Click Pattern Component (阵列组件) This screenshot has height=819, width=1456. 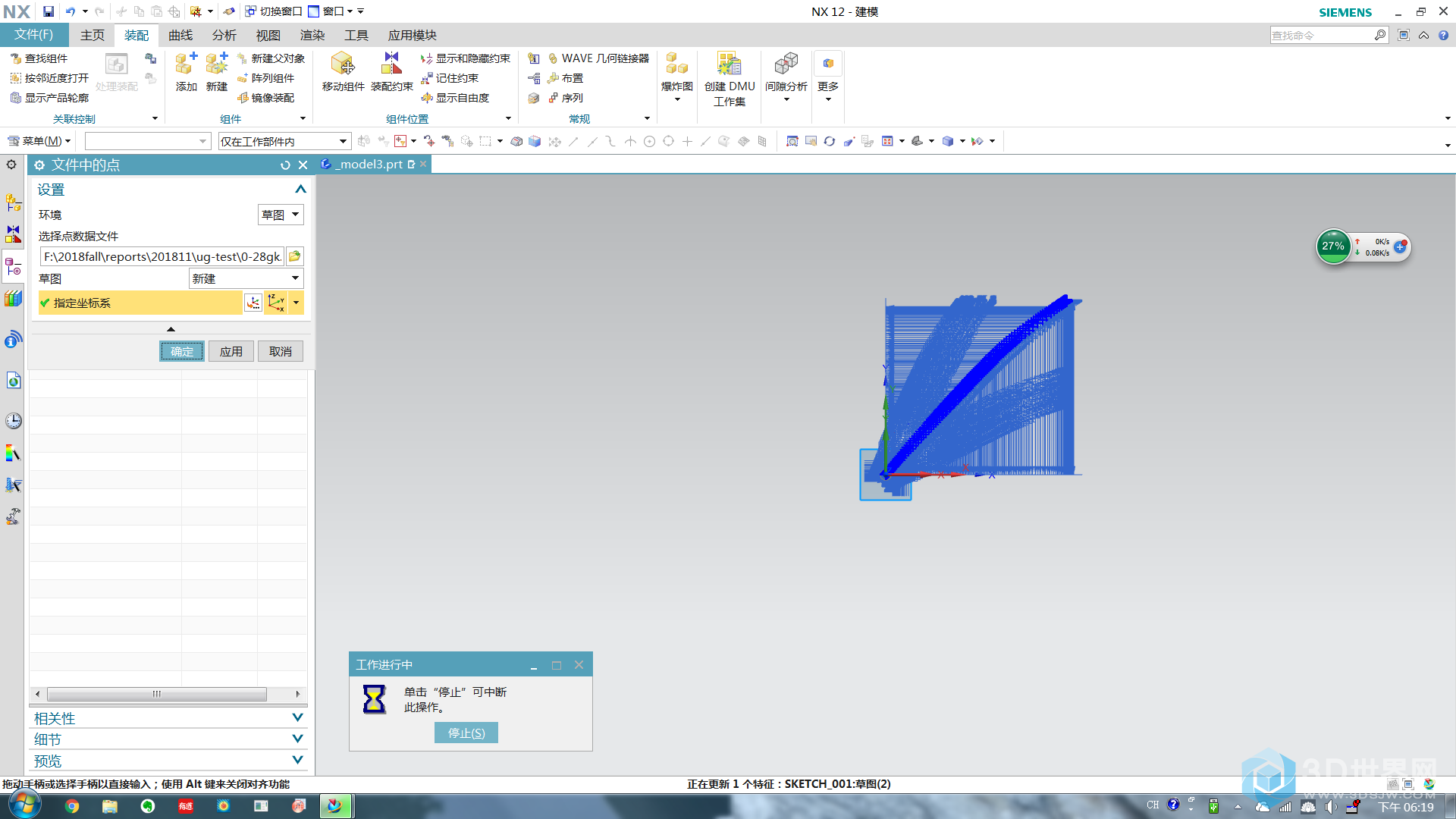265,78
